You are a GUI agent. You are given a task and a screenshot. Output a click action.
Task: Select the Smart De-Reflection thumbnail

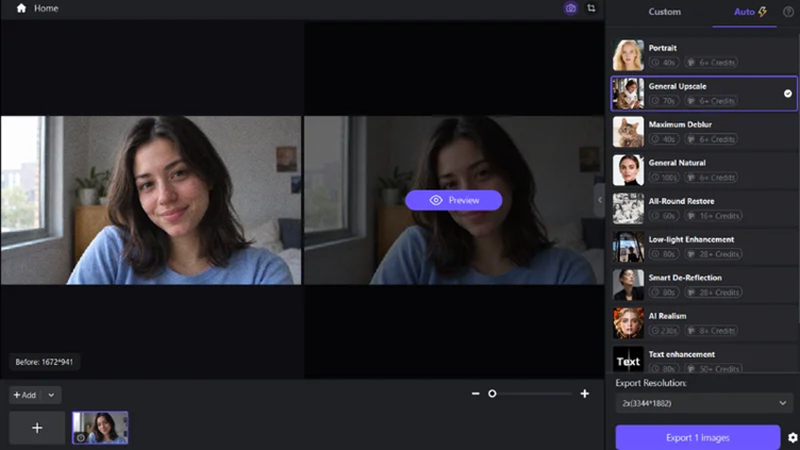pyautogui.click(x=628, y=285)
